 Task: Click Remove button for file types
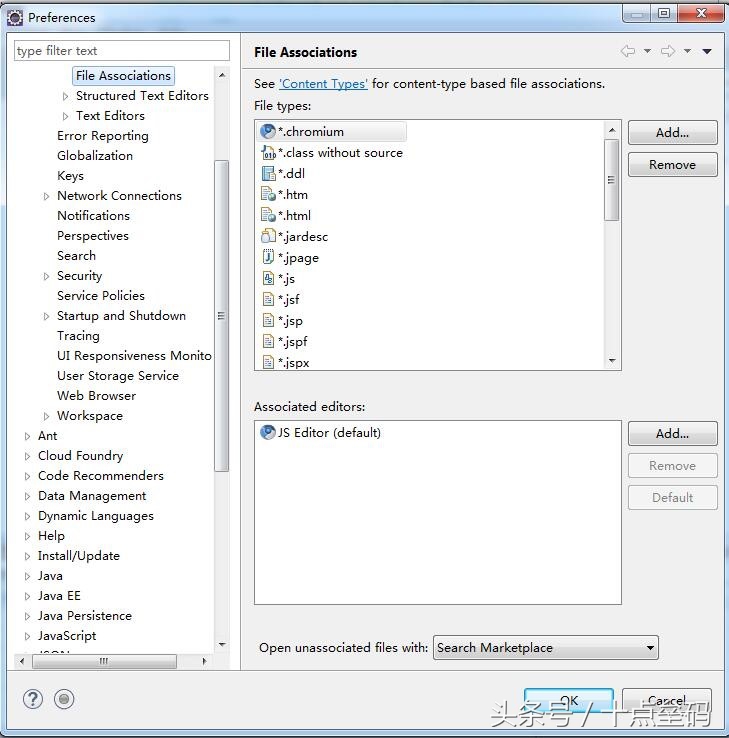coord(672,164)
